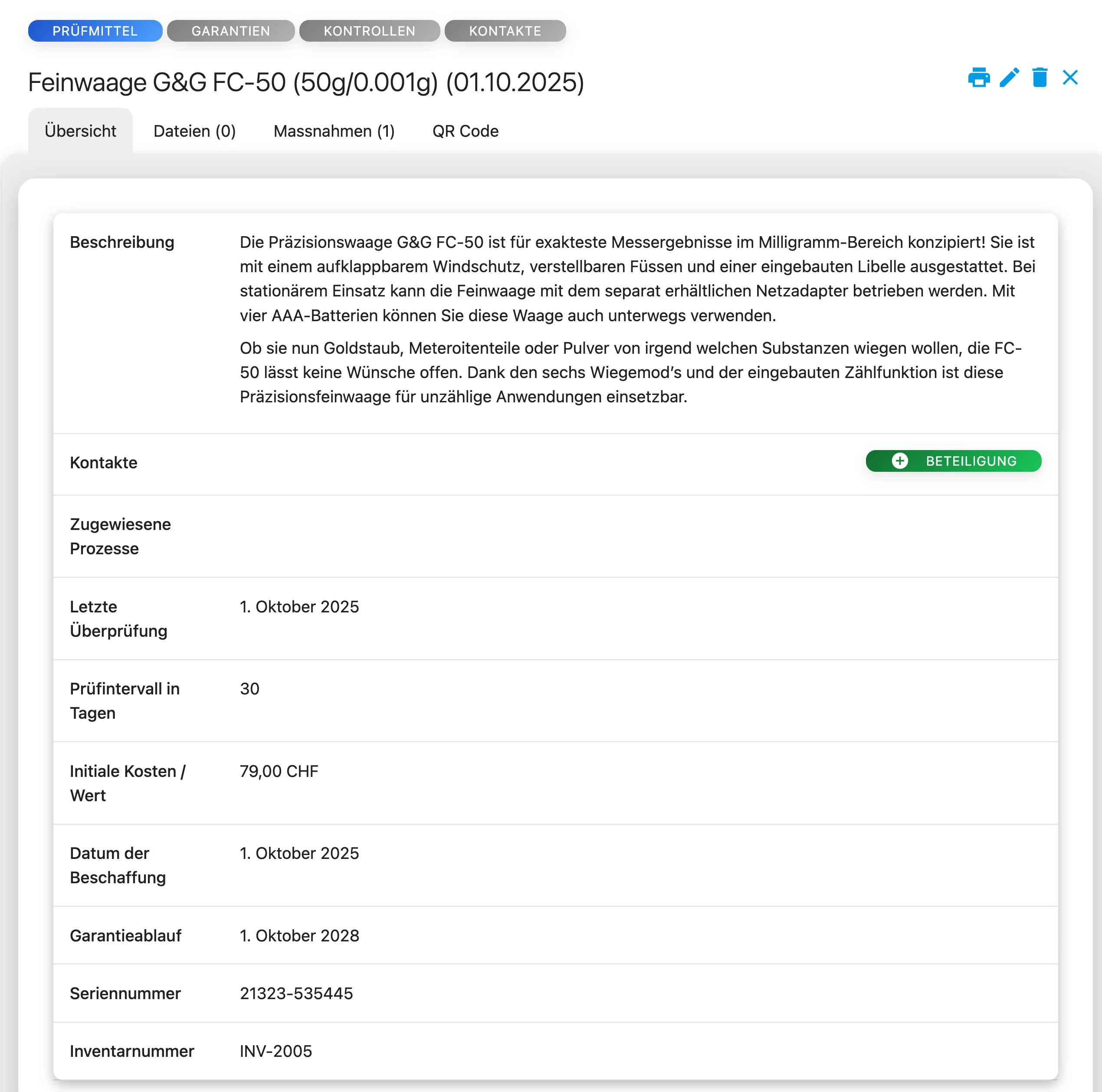This screenshot has width=1102, height=1092.
Task: Select the serial number 21323-535445
Action: (296, 993)
